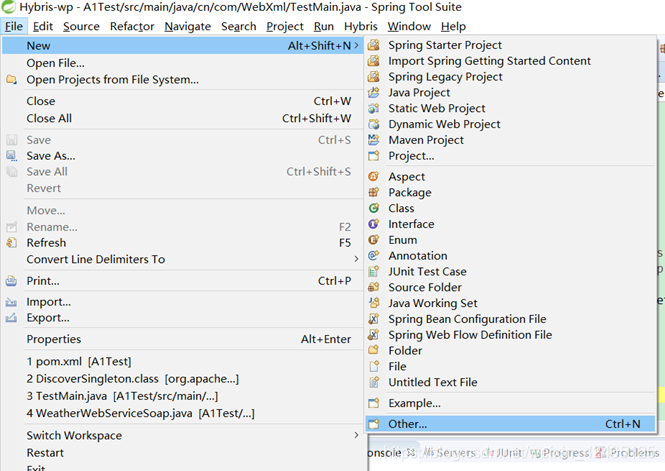Open the Window menu

[x=409, y=26]
